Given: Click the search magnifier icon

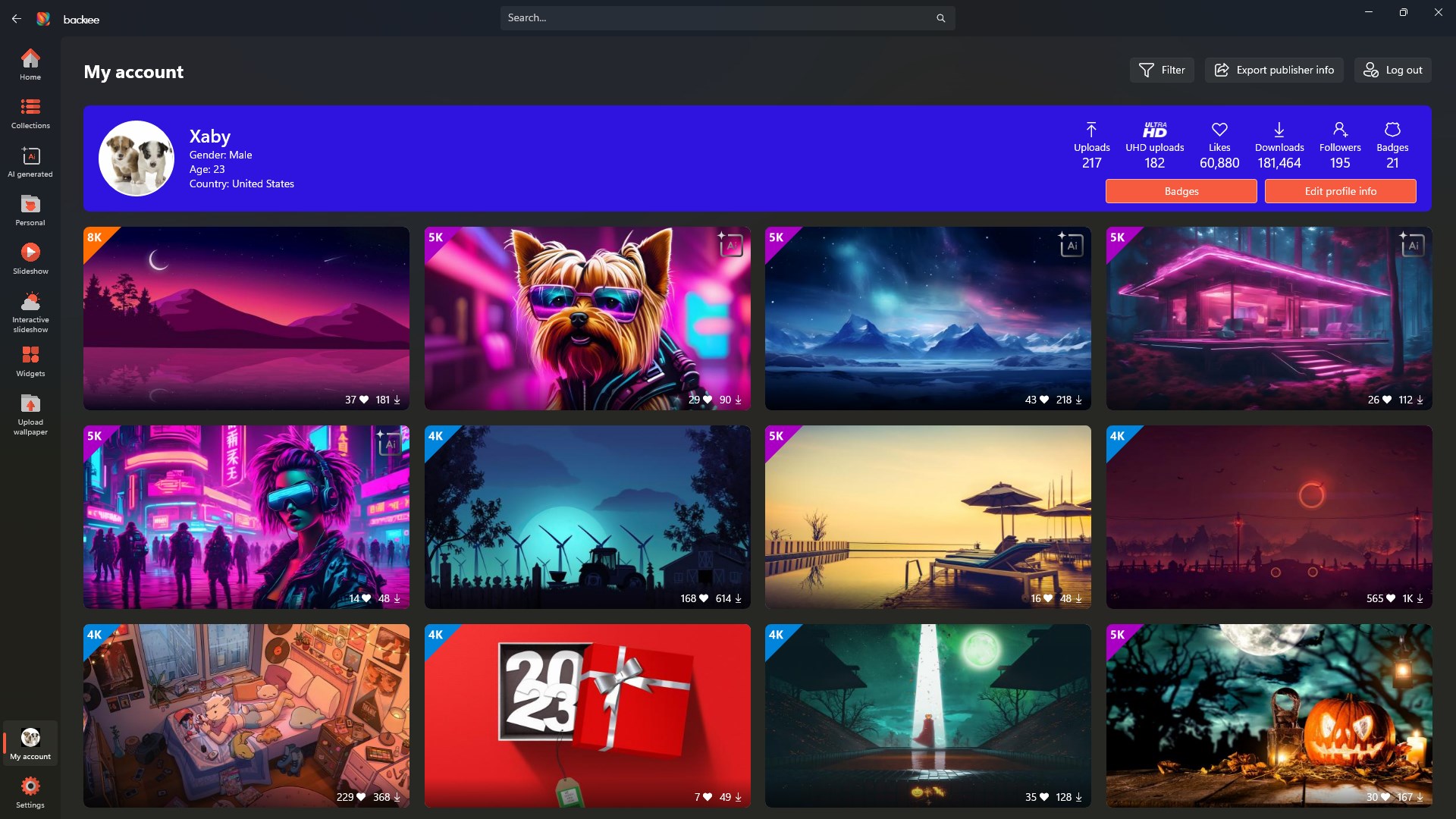Looking at the screenshot, I should pos(940,17).
